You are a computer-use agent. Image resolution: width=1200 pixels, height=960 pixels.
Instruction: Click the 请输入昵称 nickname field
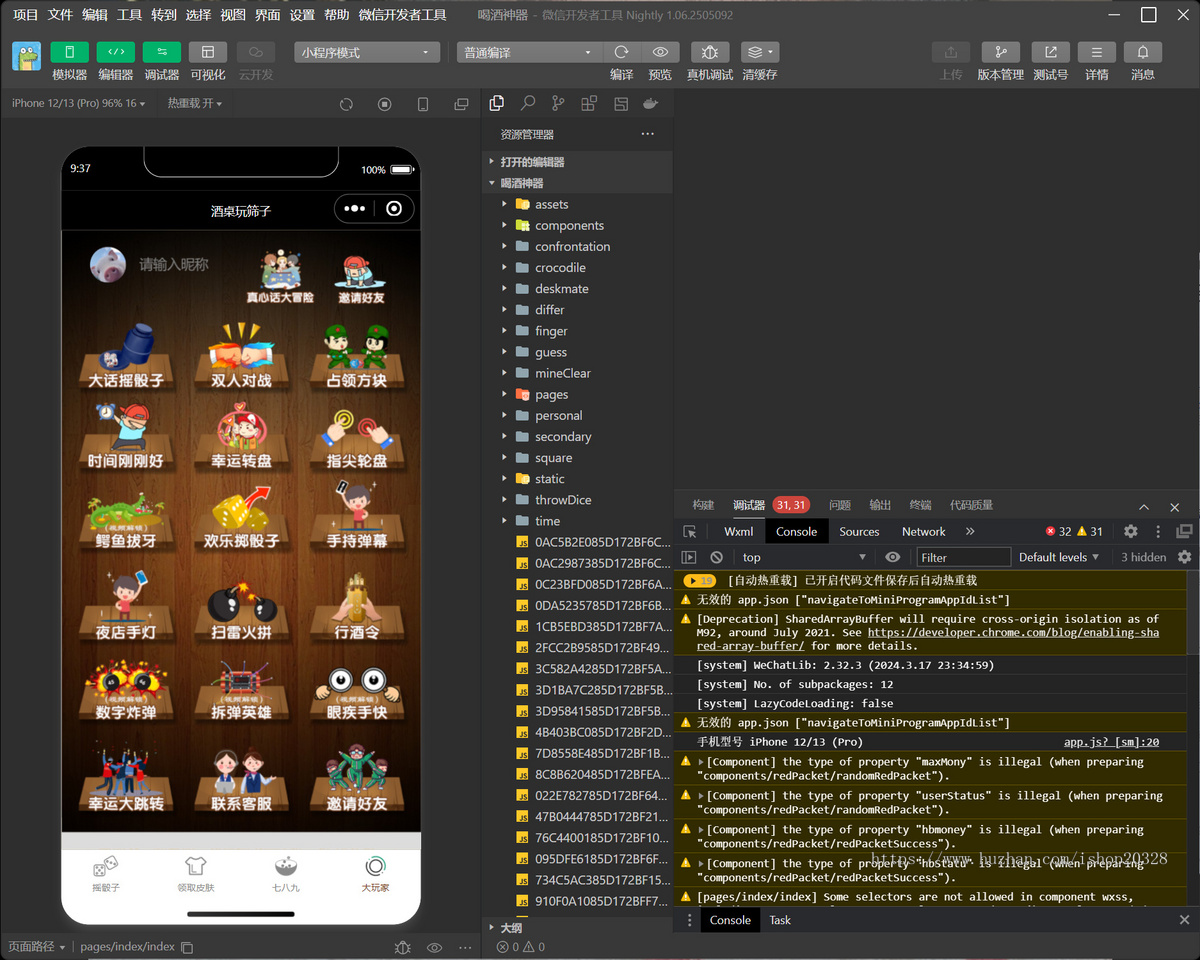tap(174, 265)
